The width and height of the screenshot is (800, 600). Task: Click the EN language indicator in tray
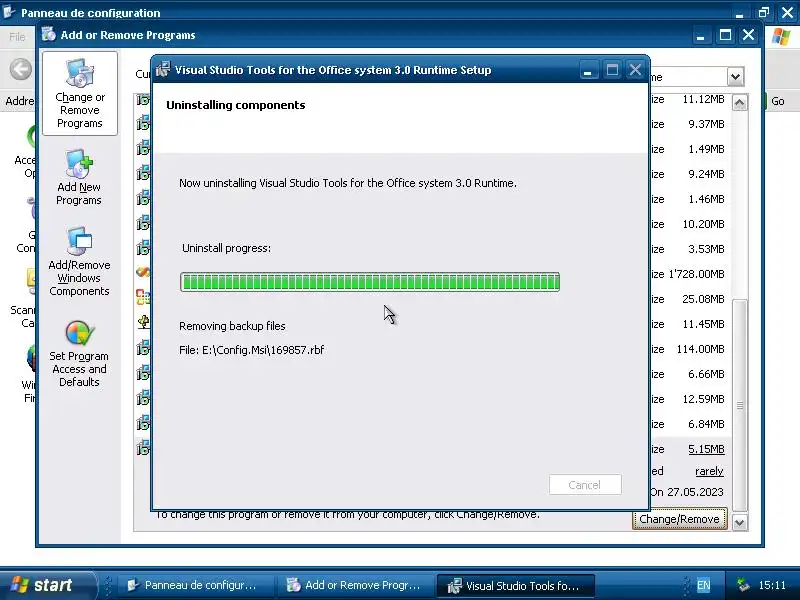[x=703, y=585]
